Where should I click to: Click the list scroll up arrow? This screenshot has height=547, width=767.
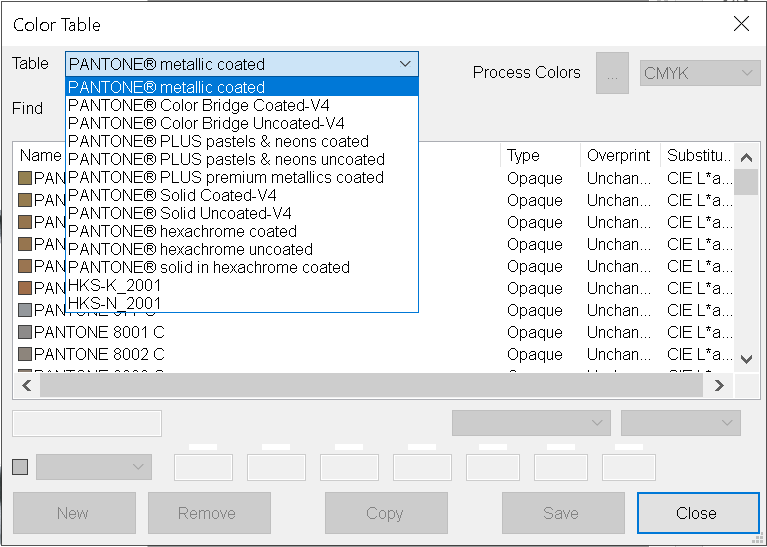pyautogui.click(x=746, y=158)
